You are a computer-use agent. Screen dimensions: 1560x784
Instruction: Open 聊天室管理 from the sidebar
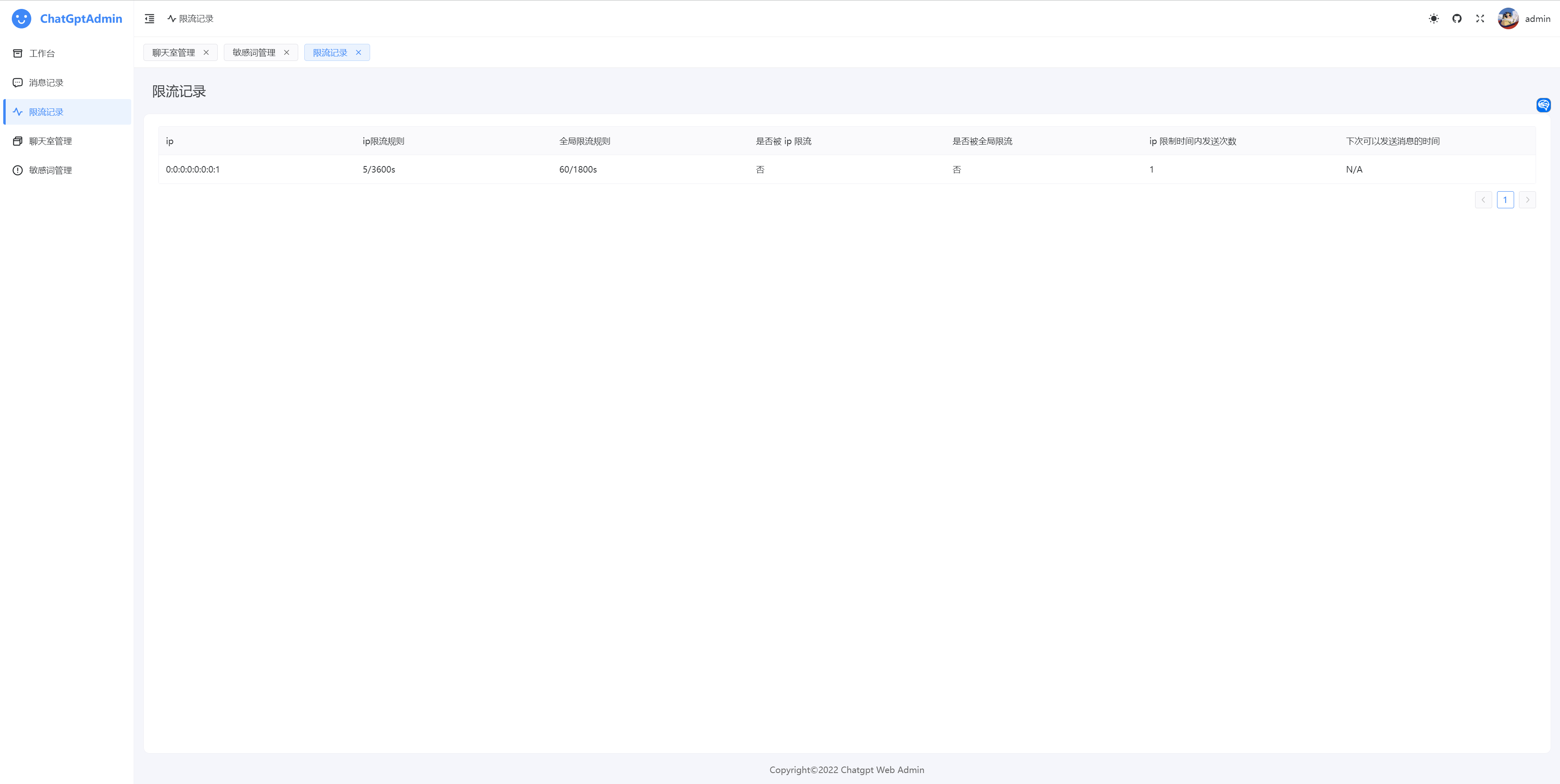(50, 141)
